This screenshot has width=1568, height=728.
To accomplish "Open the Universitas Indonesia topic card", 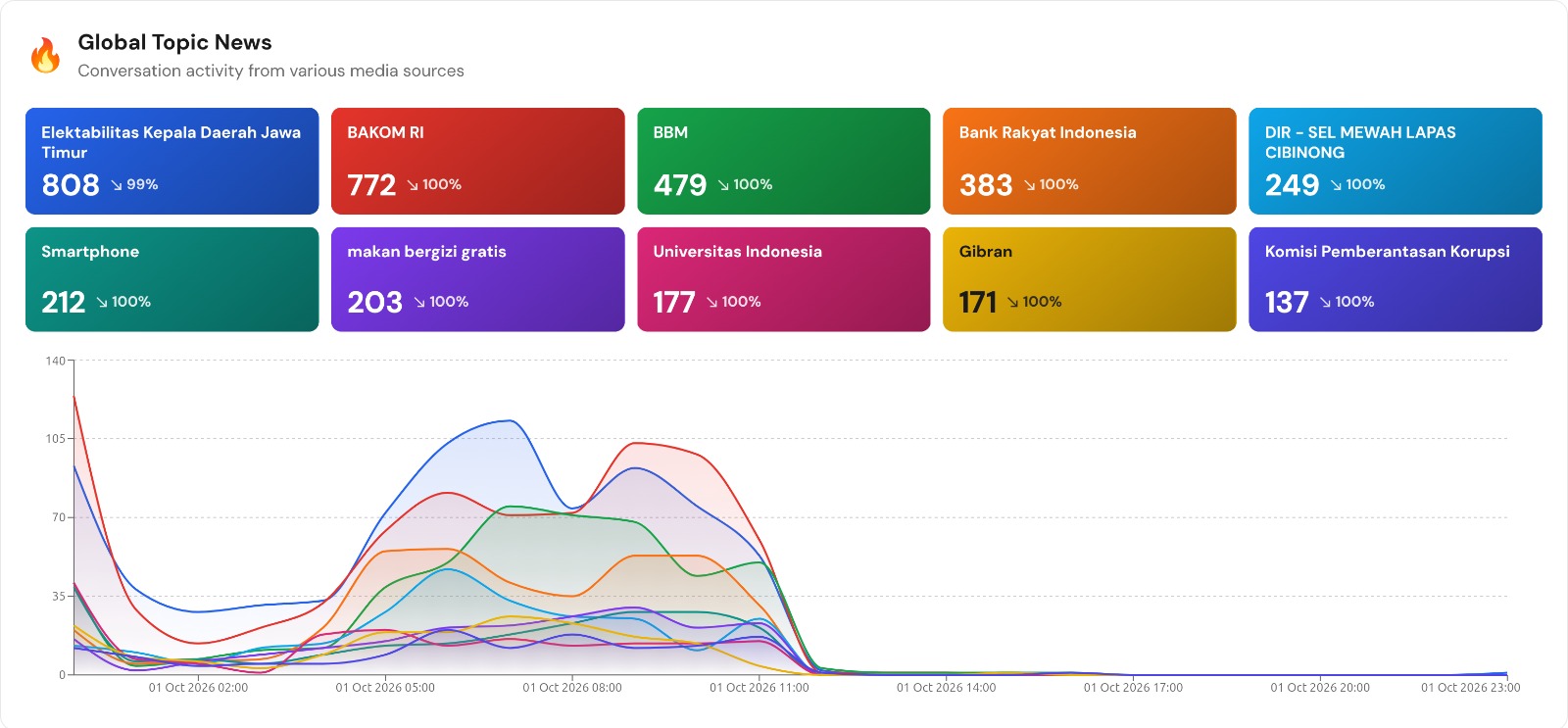I will [784, 279].
